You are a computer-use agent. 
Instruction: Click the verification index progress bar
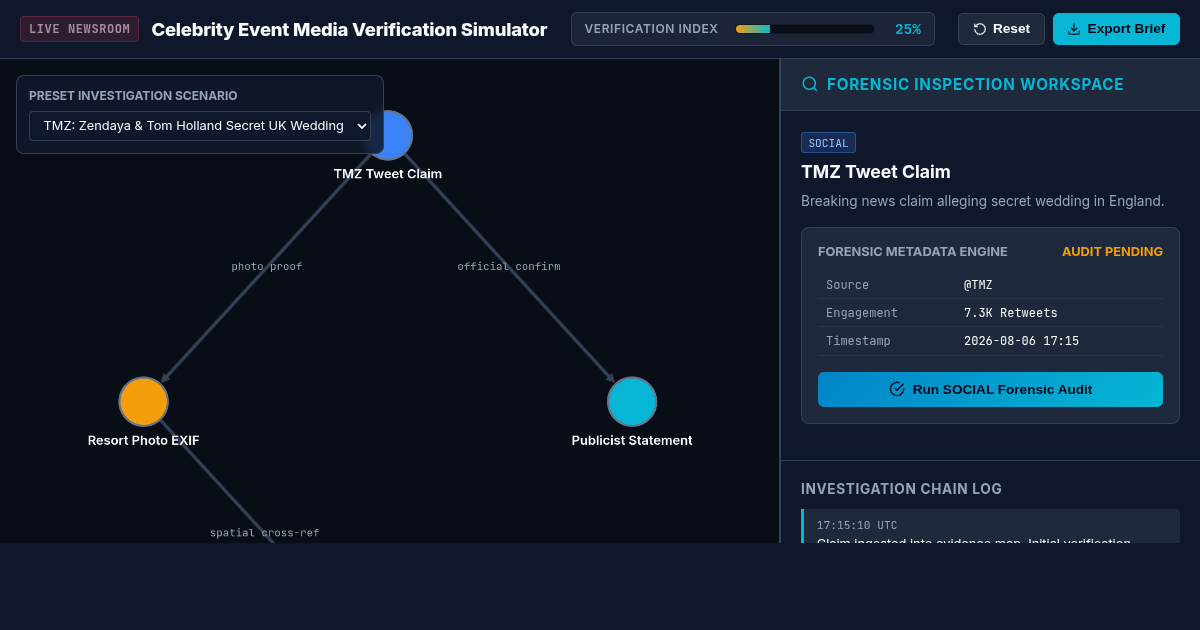coord(805,29)
